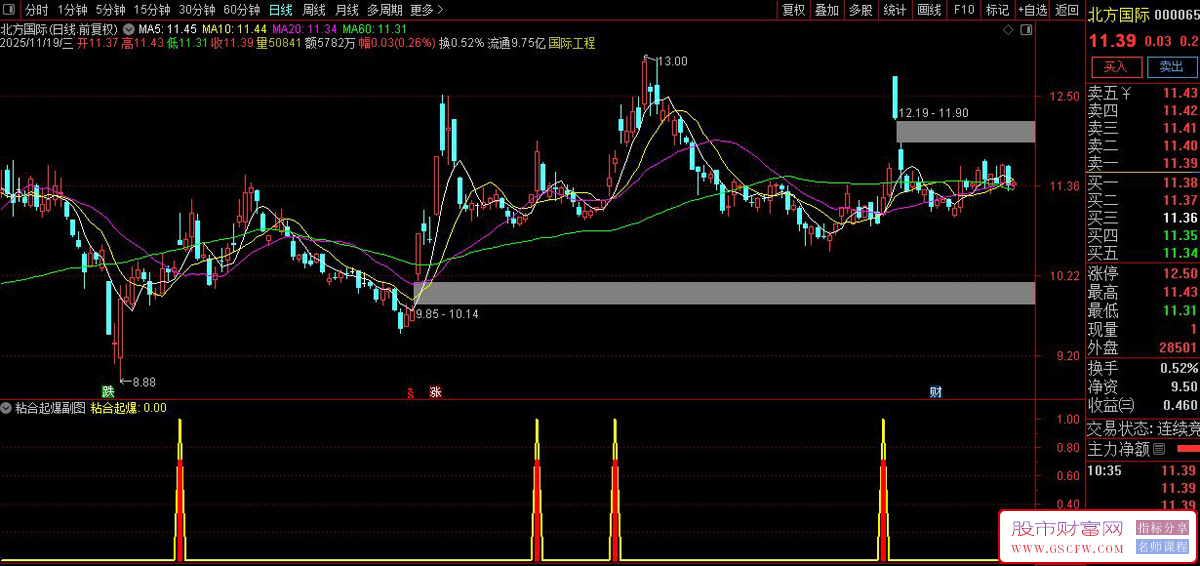Click the 净资 9.50 row
1200x566 pixels.
point(1143,387)
